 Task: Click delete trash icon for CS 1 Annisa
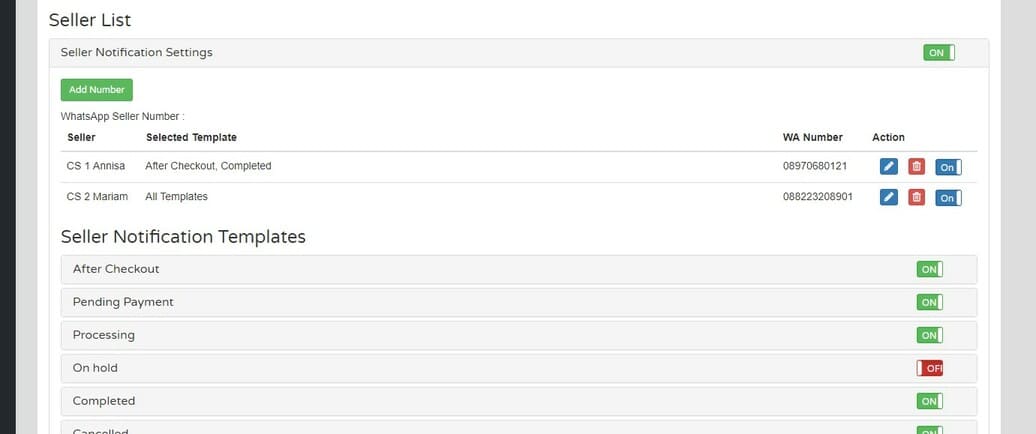pos(916,167)
